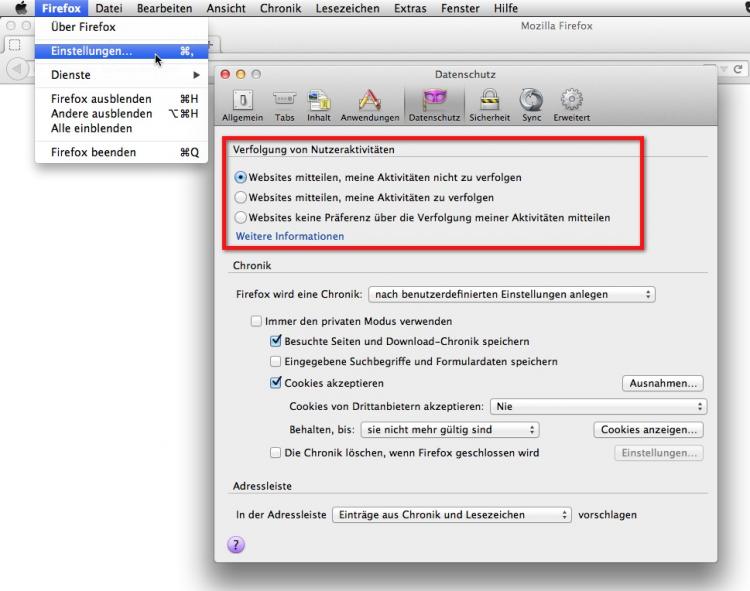Select 'keine Präferenz' tracking radio option
Image resolution: width=750 pixels, height=591 pixels.
click(x=240, y=217)
